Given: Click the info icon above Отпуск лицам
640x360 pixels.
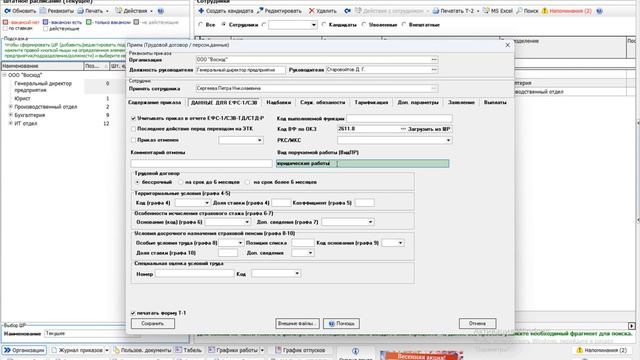Looking at the screenshot, I should click(356, 351).
